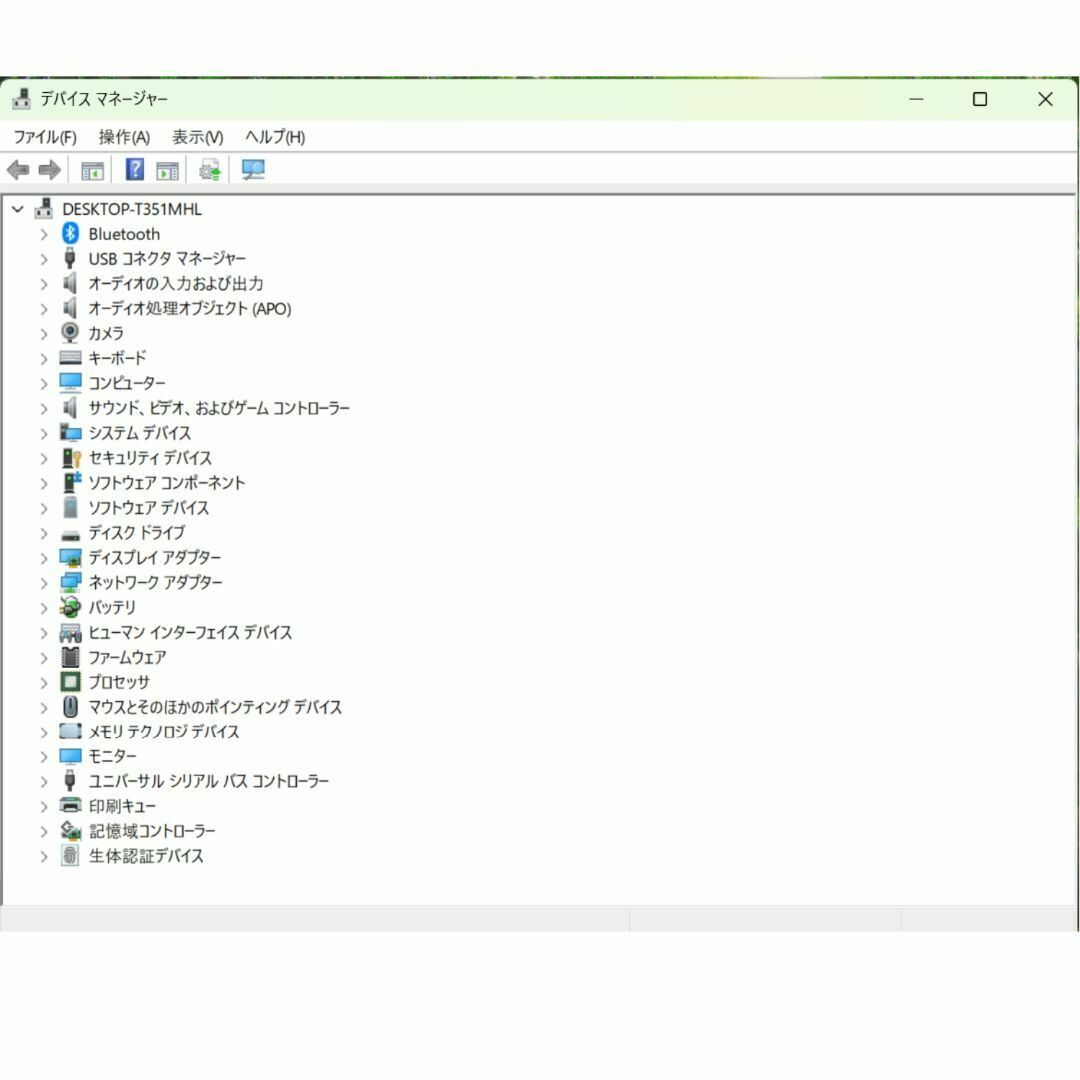
Task: Click the ディスプレイ アダプター icon
Action: (x=70, y=557)
